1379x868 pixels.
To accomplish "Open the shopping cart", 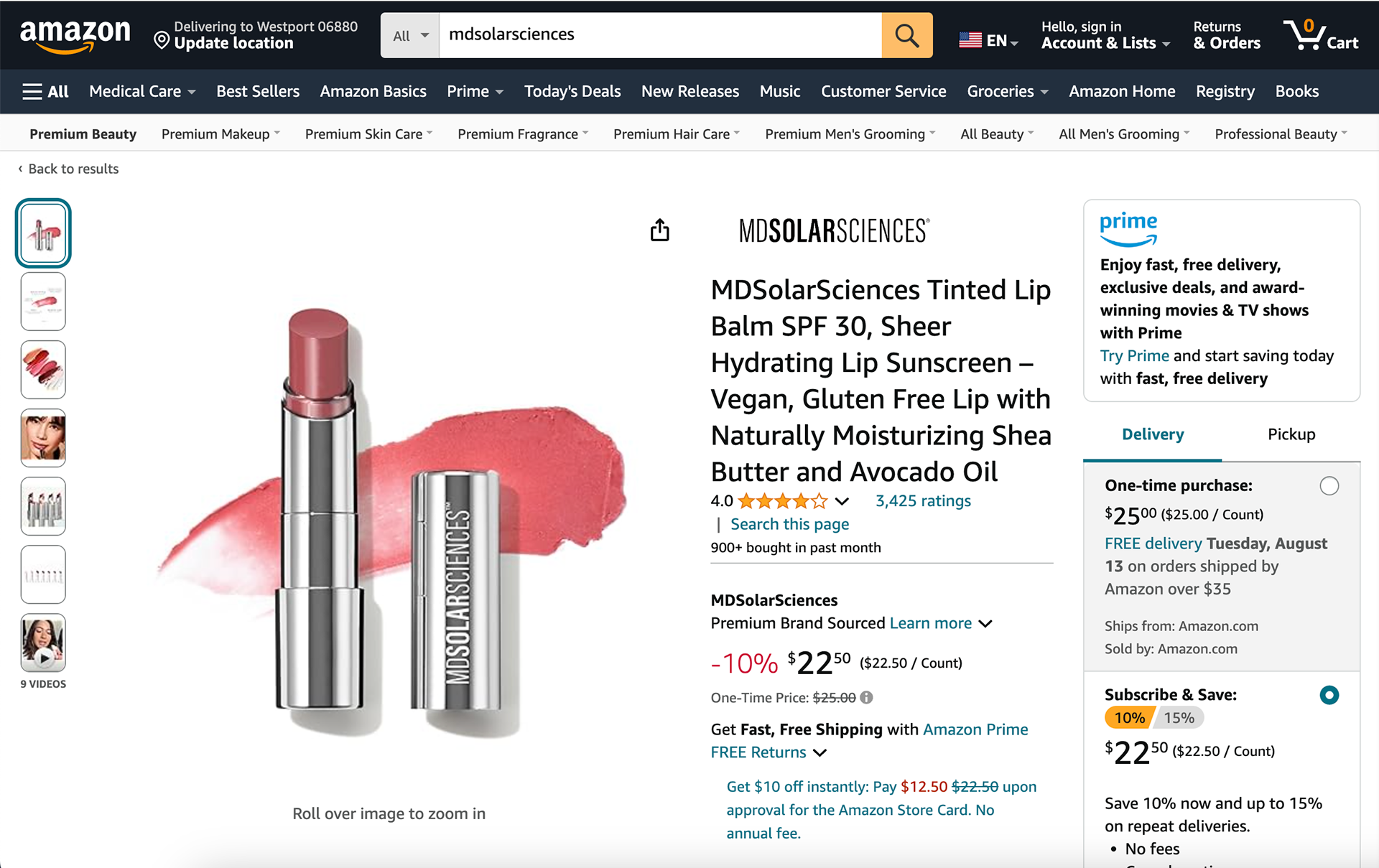I will (x=1321, y=35).
